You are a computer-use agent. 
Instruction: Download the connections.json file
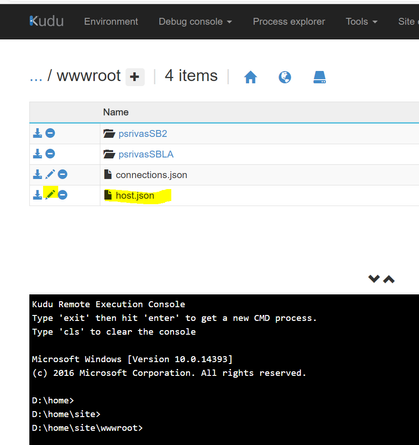pos(37,174)
